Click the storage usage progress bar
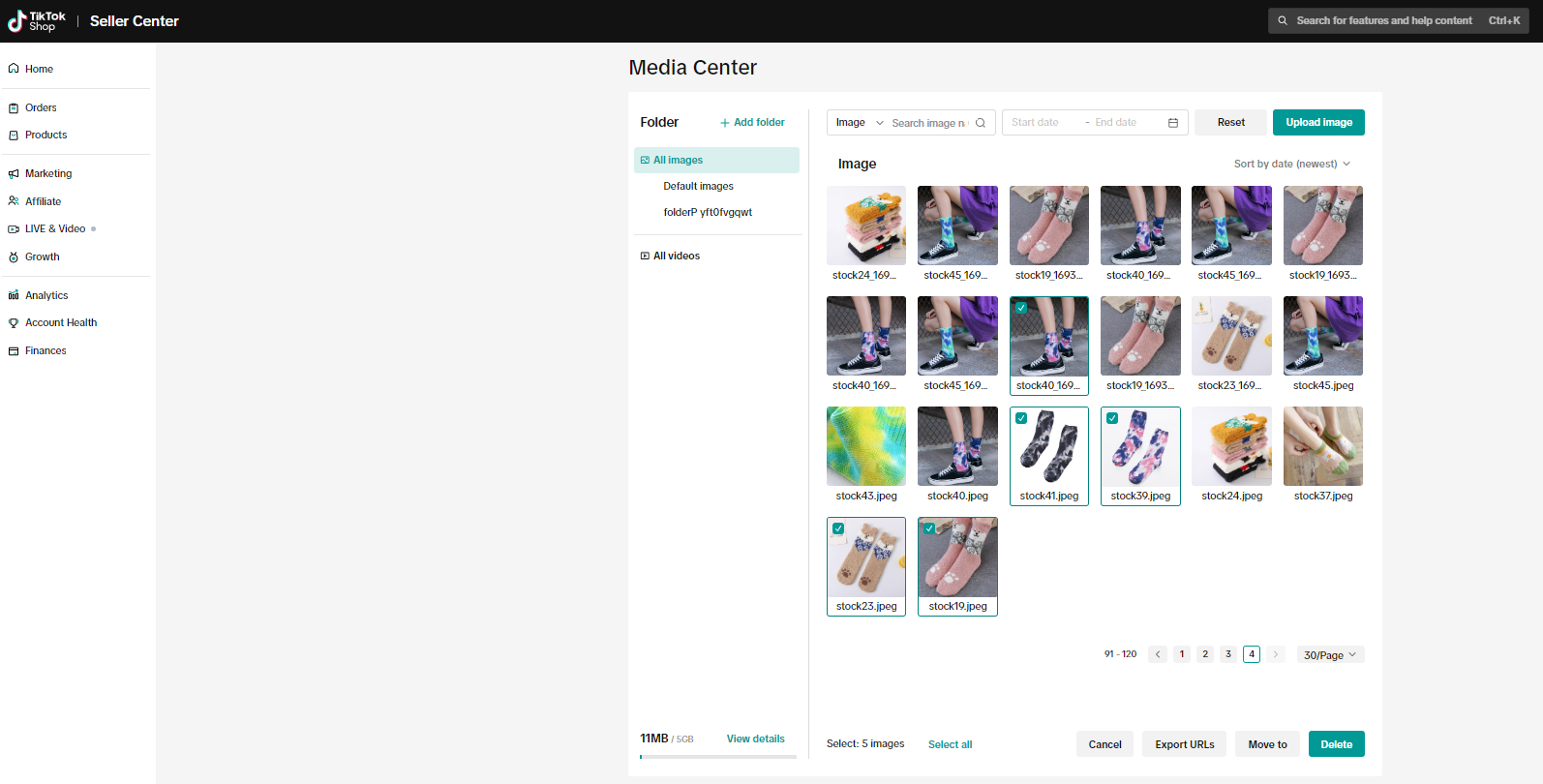Screen dimensions: 1543x784 coord(717,757)
